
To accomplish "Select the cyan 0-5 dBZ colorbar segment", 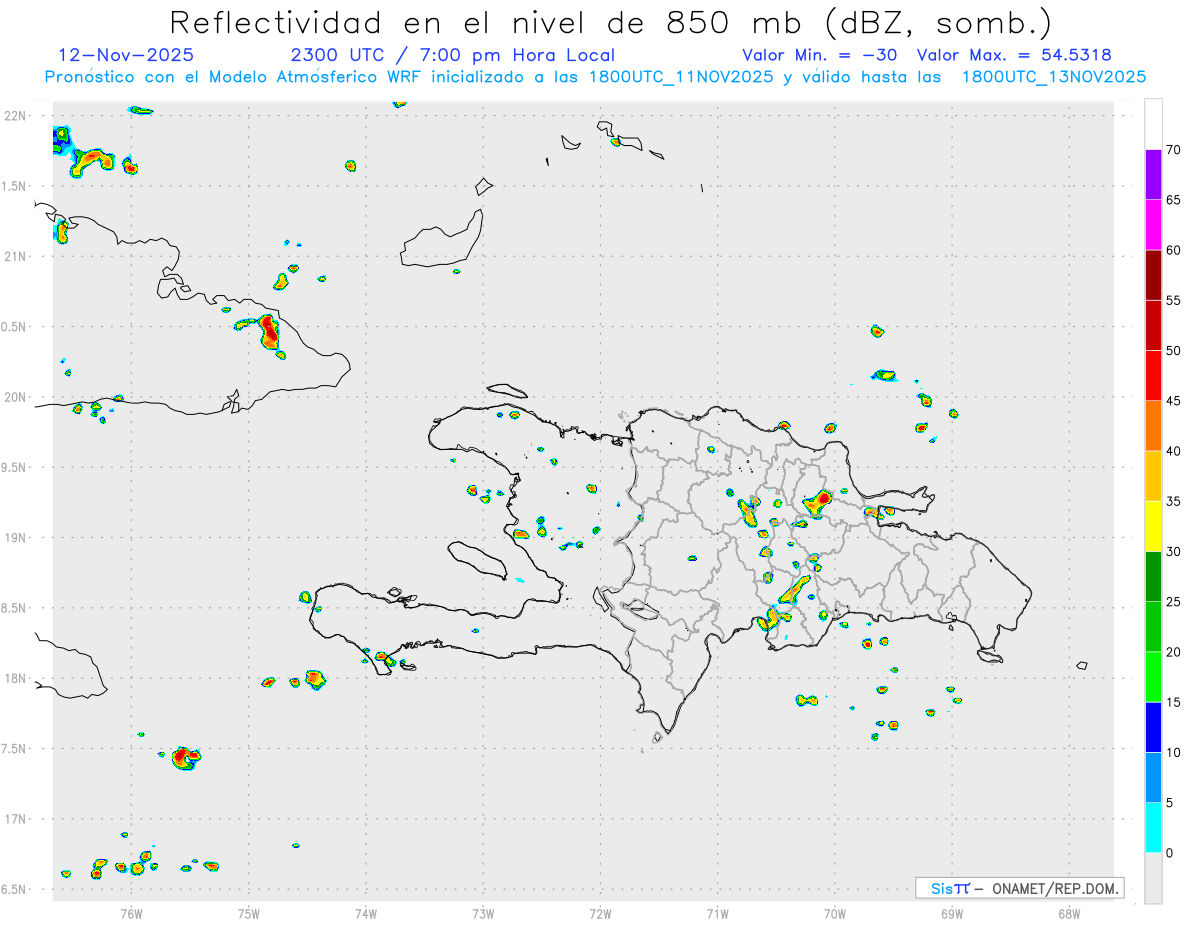I will click(1153, 828).
